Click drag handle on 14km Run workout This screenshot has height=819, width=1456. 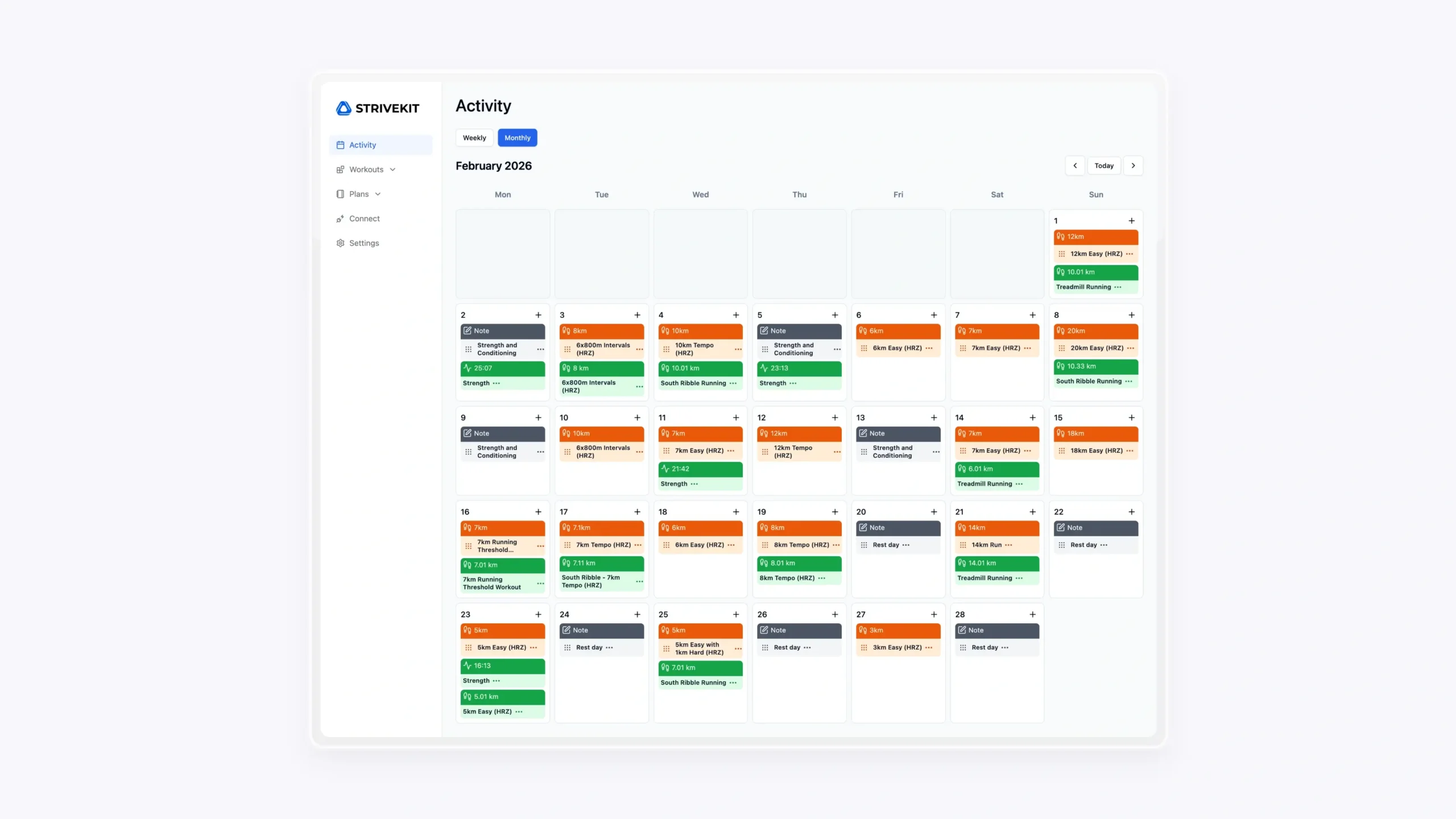coord(963,545)
